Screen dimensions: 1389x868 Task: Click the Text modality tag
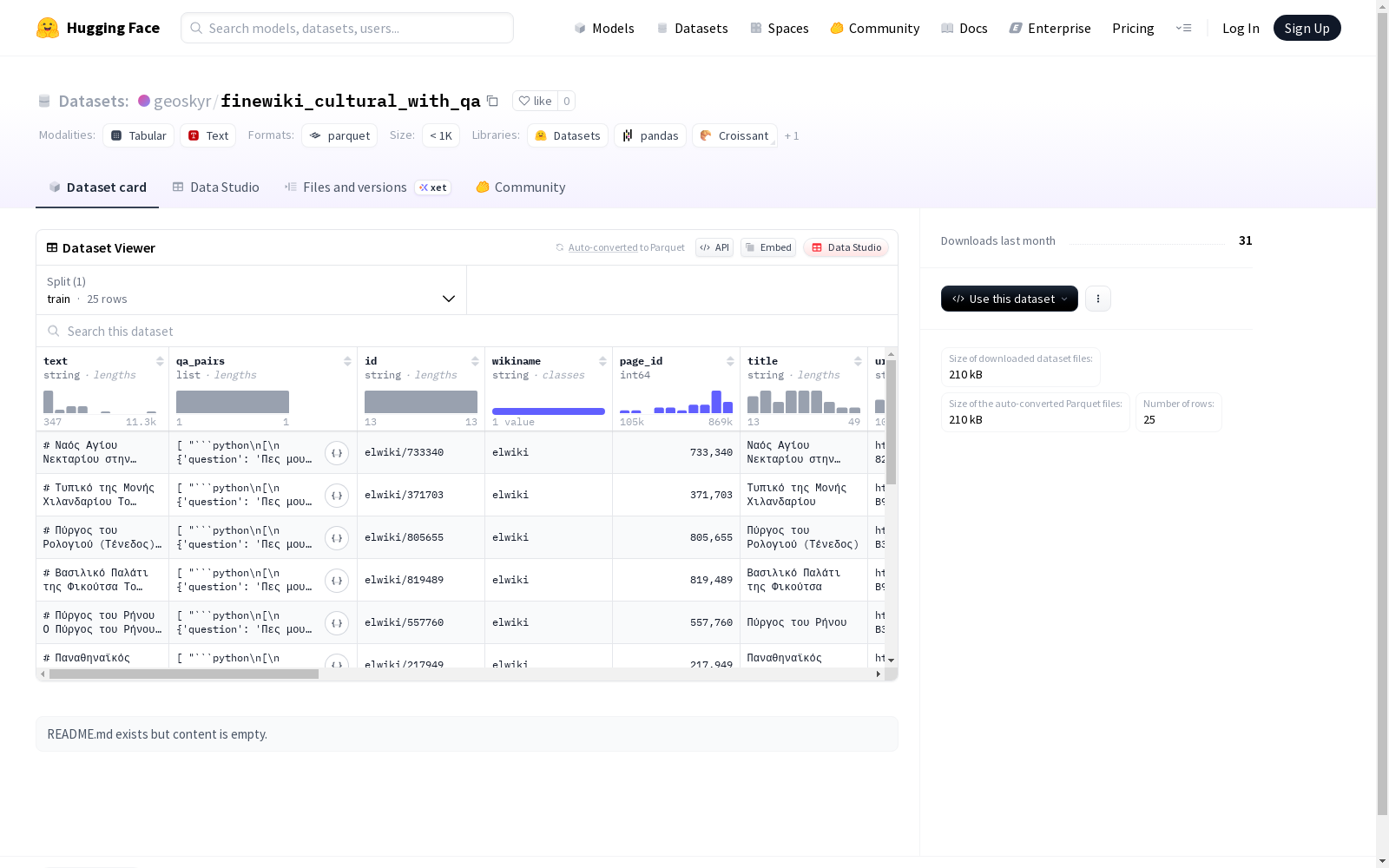pyautogui.click(x=208, y=135)
